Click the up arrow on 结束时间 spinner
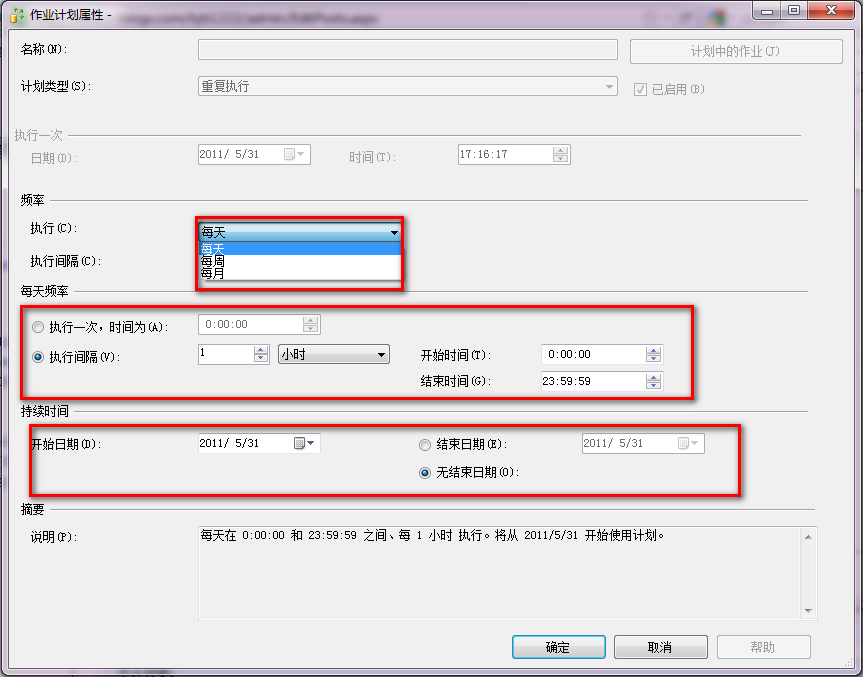 (x=655, y=376)
